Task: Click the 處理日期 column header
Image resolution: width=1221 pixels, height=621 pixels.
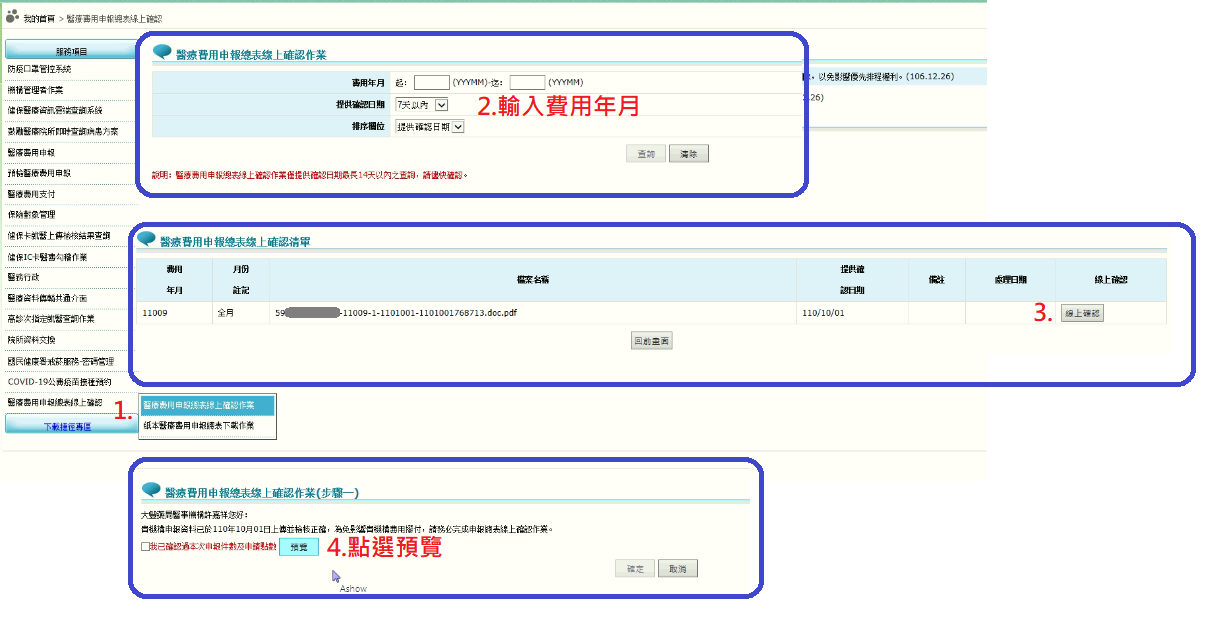Action: tap(1010, 280)
